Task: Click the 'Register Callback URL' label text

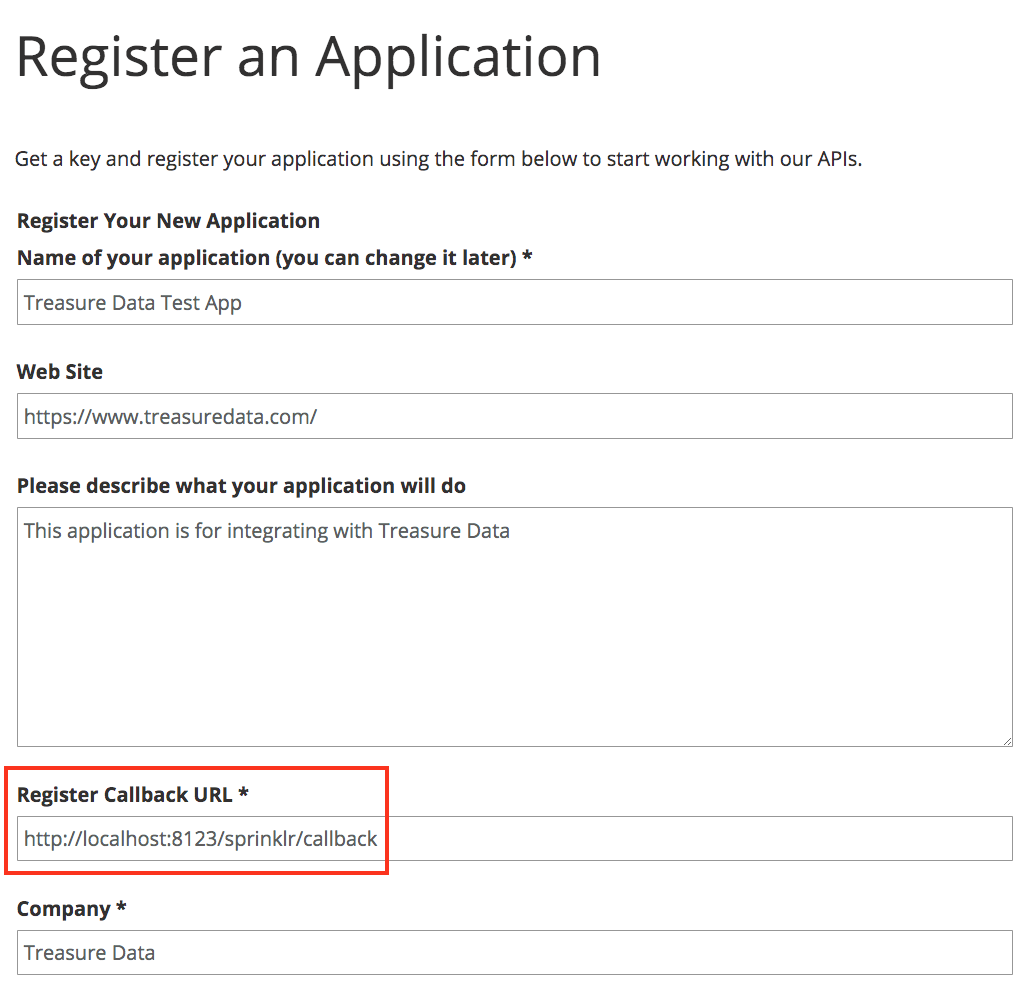Action: coord(125,795)
